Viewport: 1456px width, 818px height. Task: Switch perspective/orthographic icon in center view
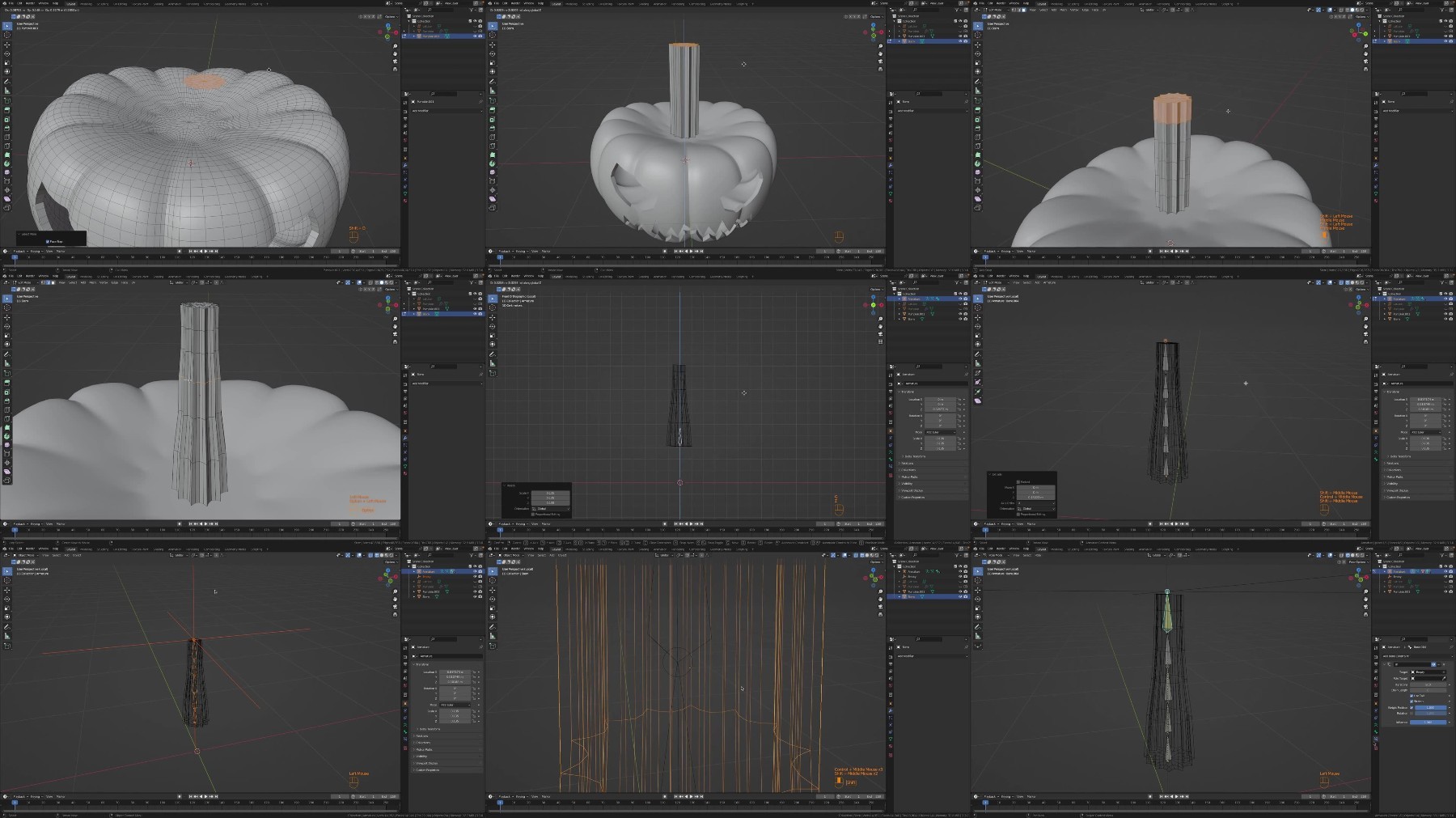coord(881,341)
